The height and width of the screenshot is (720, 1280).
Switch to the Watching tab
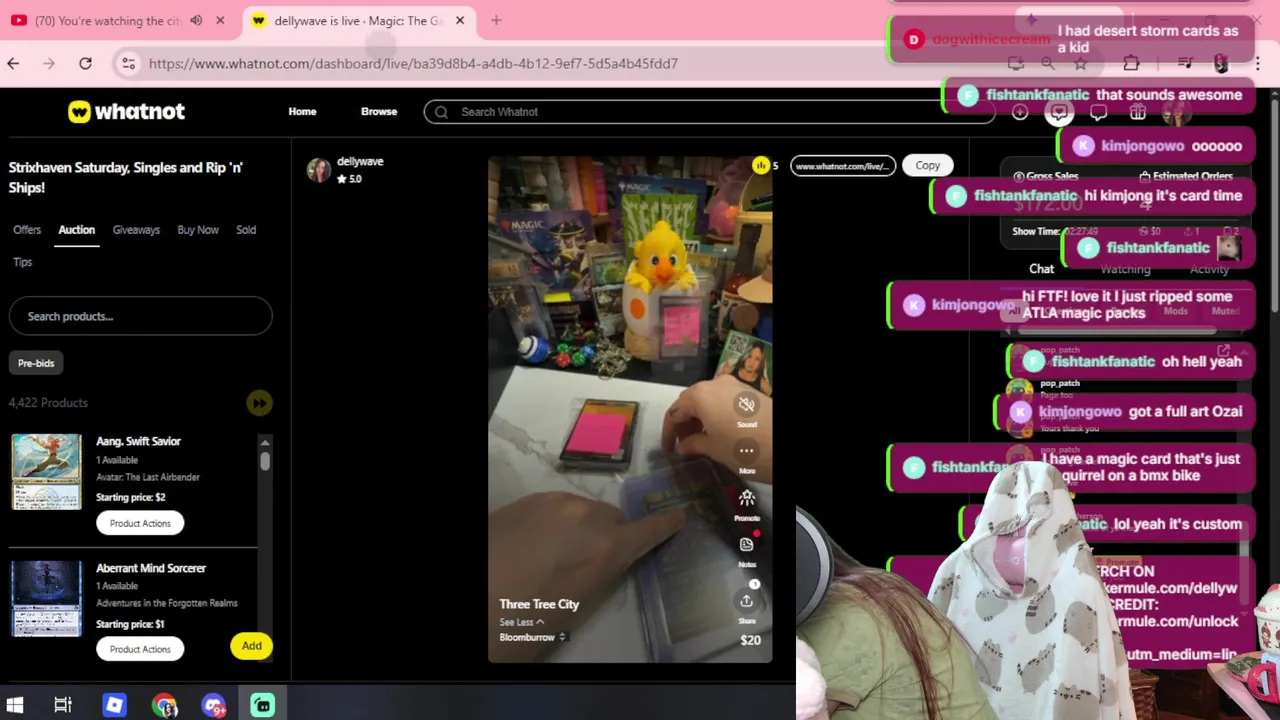coord(1125,269)
